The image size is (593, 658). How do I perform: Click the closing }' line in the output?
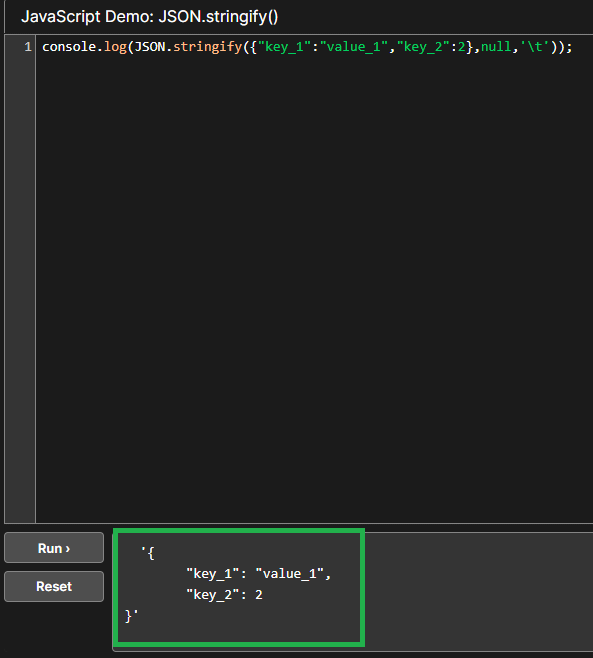tap(132, 616)
